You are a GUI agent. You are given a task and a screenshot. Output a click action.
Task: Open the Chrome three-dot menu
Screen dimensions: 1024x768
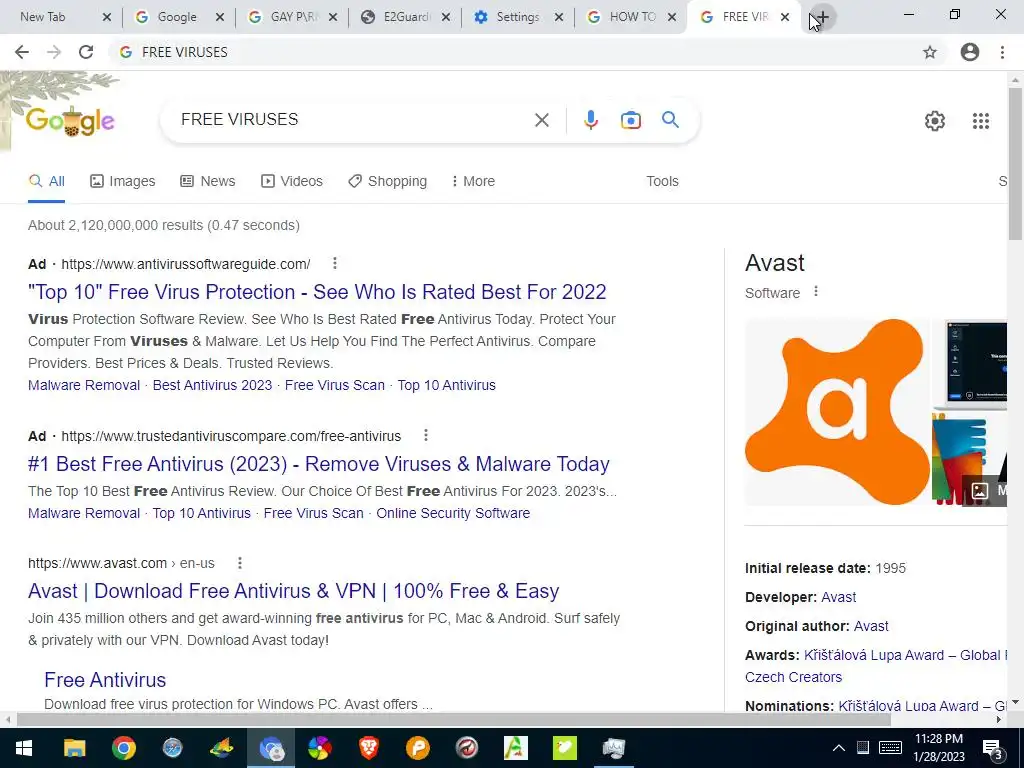pyautogui.click(x=1002, y=52)
